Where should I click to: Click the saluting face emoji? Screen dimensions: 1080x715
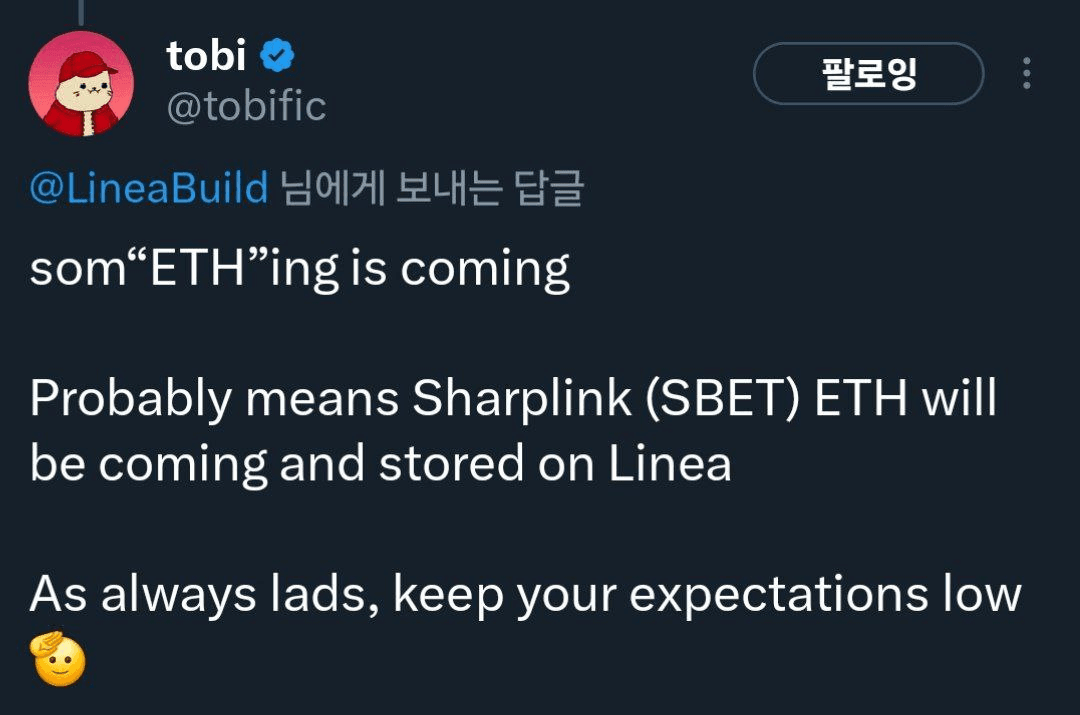click(x=58, y=659)
